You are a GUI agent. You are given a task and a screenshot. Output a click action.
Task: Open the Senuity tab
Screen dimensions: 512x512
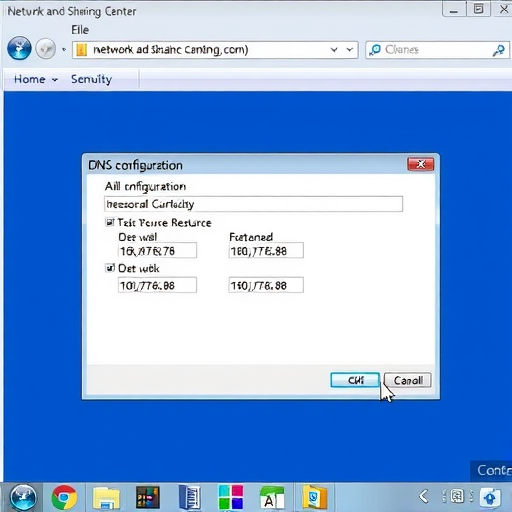91,79
